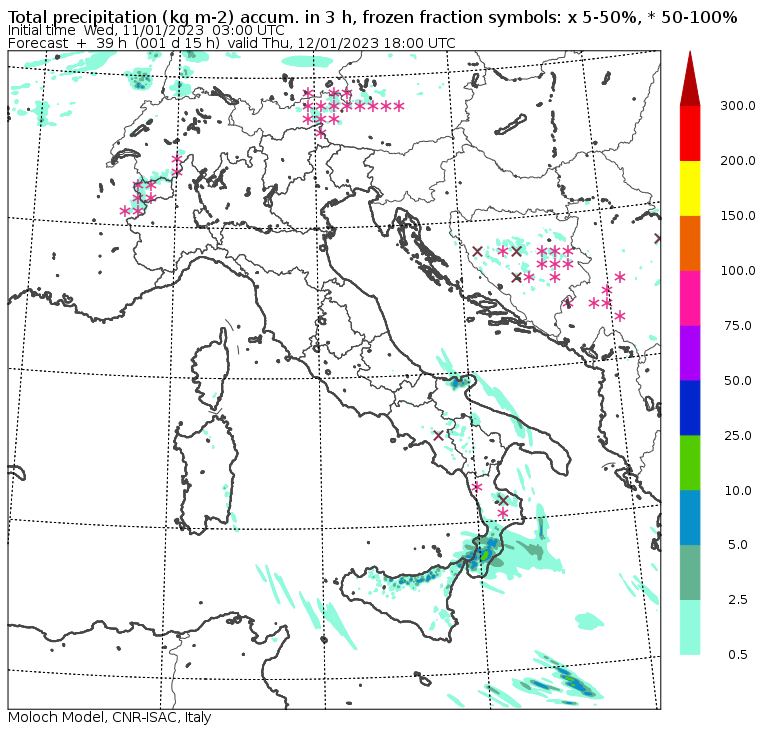Click the dark red arrow atop the legend
Viewport: 760px width, 731px height.
690,82
